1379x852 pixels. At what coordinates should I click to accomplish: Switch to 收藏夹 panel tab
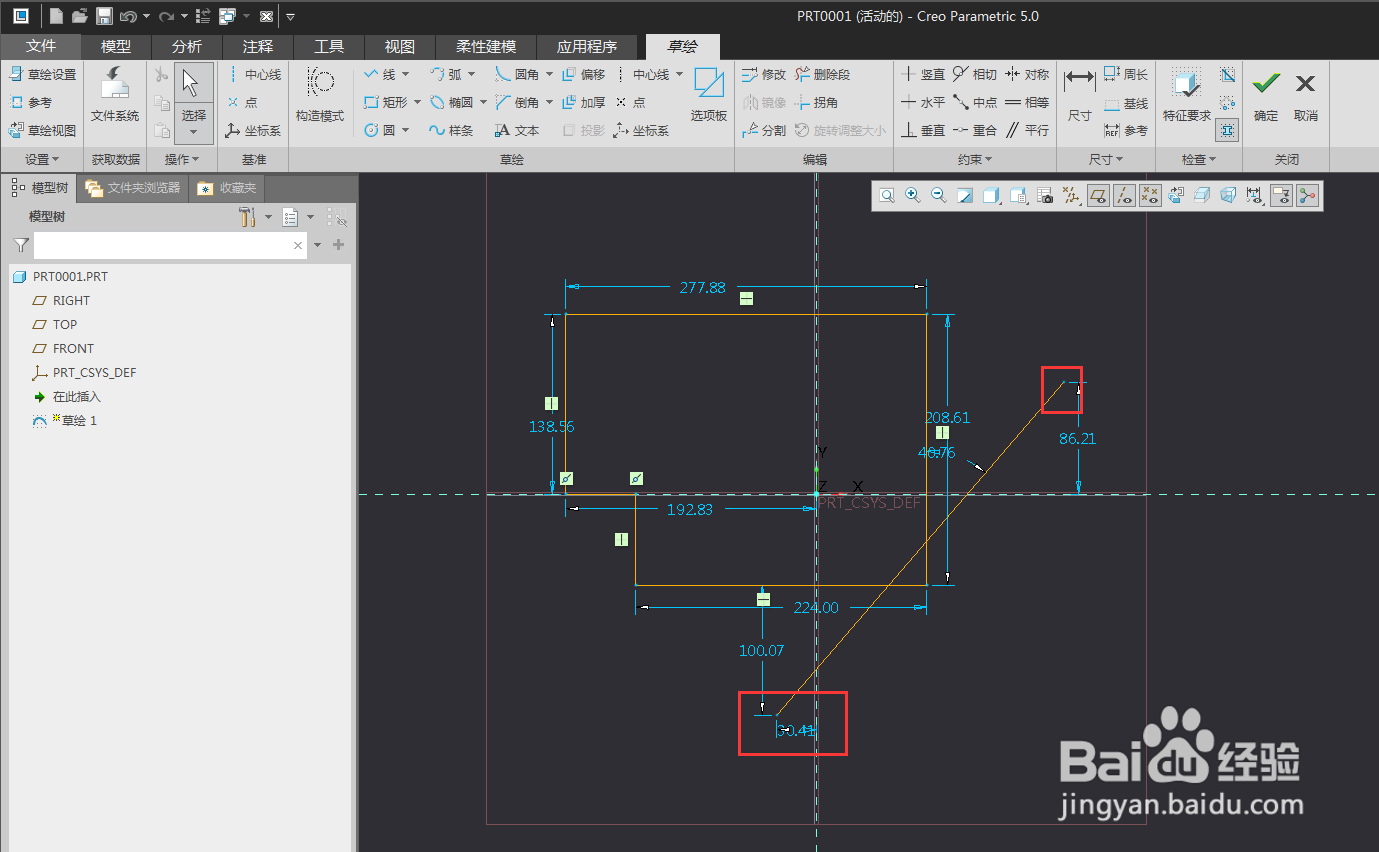(x=227, y=188)
